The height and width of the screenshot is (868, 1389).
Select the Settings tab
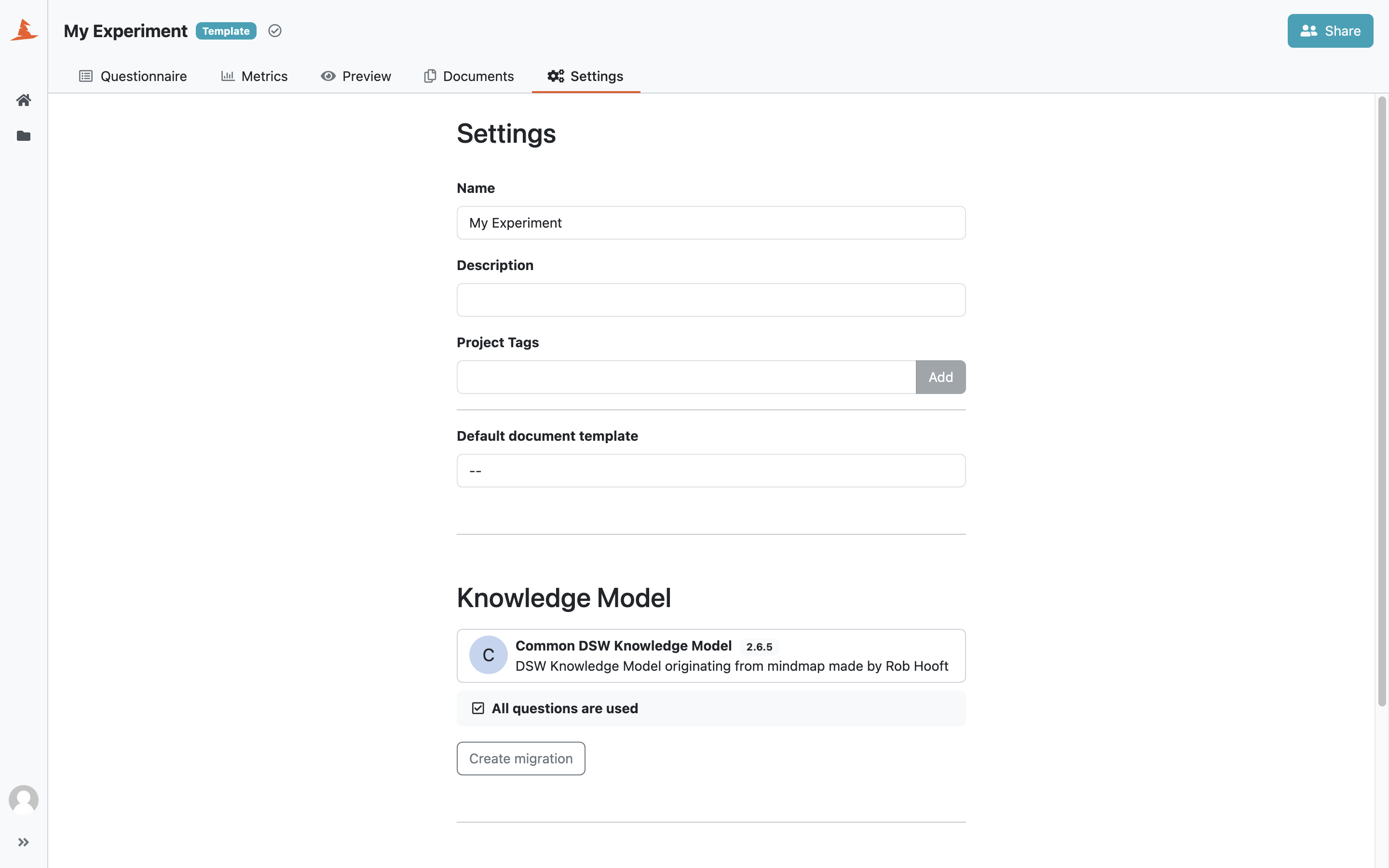(x=586, y=76)
